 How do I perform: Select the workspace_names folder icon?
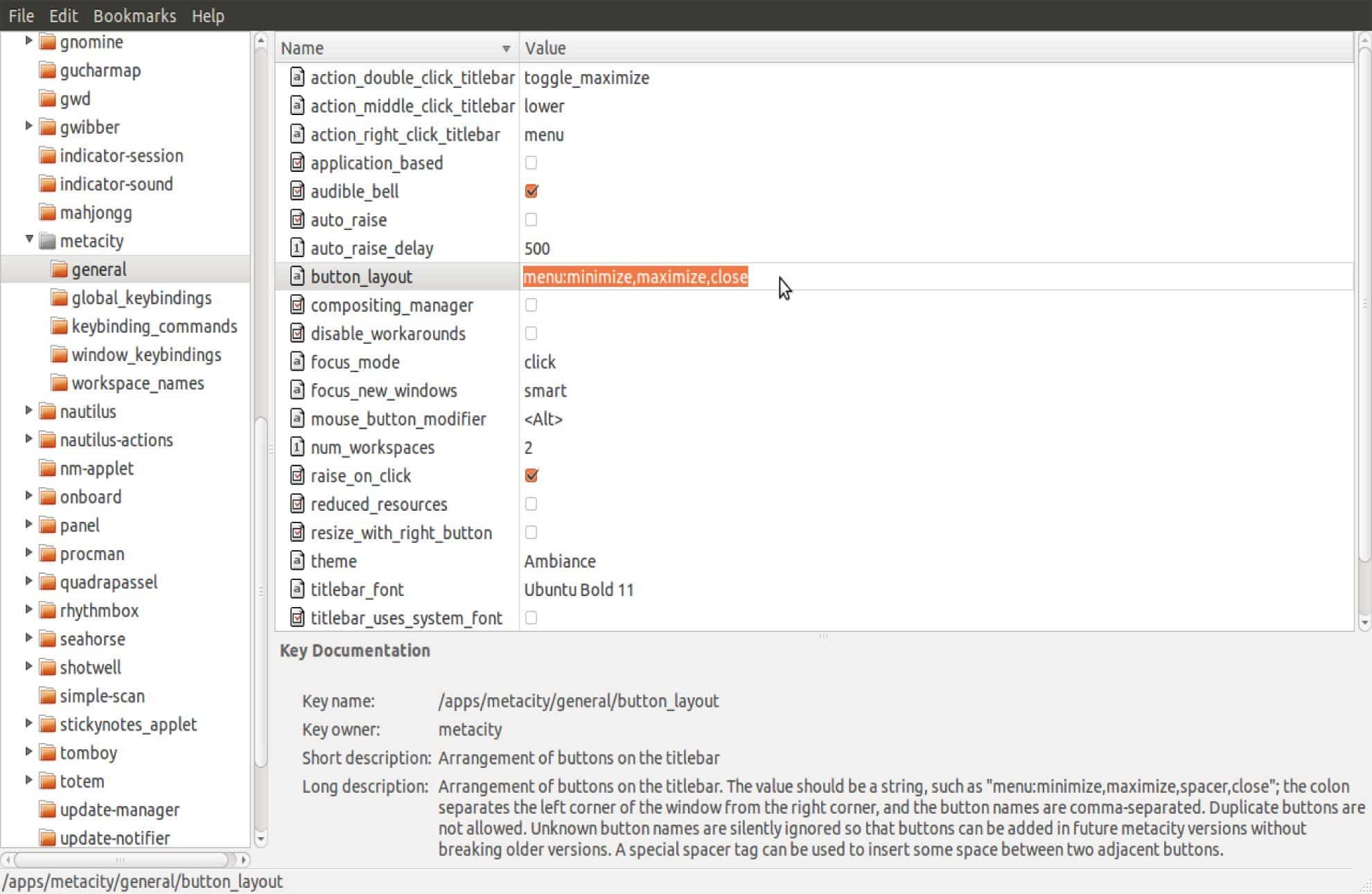(x=60, y=383)
